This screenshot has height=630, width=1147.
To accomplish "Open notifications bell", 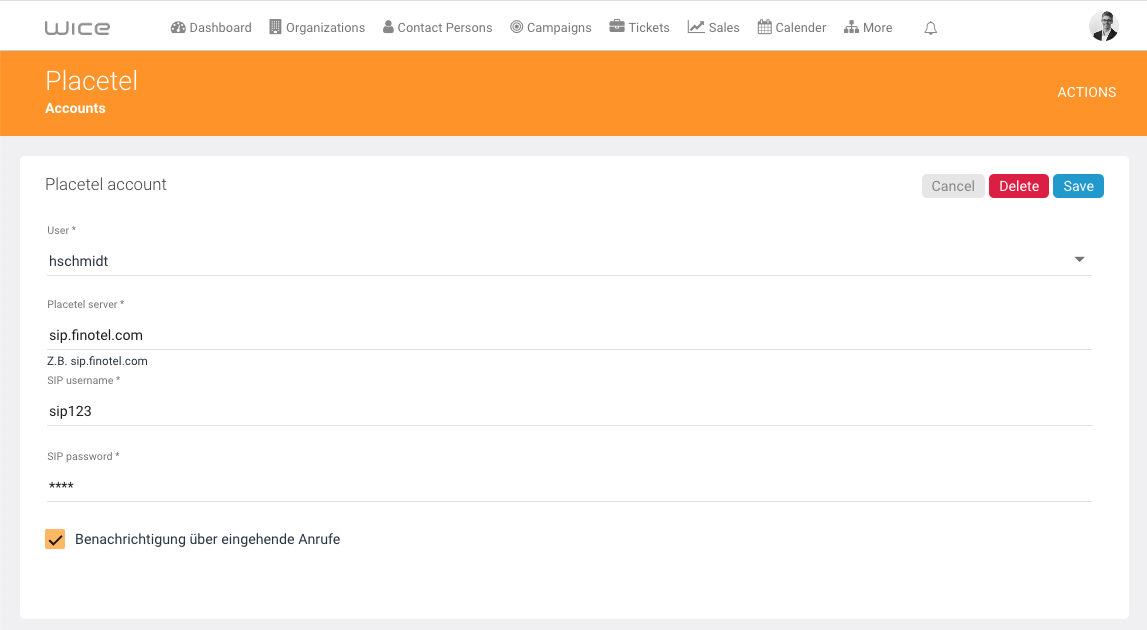I will point(930,28).
